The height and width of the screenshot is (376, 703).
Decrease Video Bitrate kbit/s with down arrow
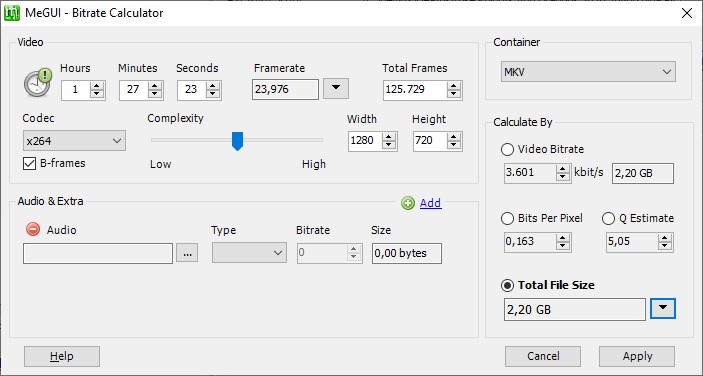(x=563, y=177)
